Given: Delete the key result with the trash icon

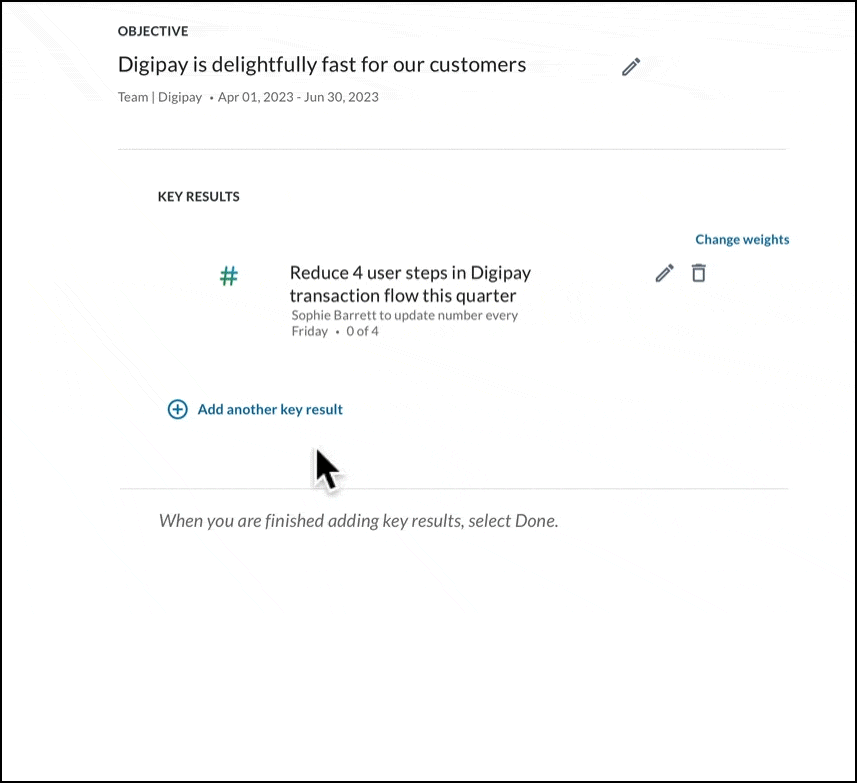Looking at the screenshot, I should coord(698,273).
